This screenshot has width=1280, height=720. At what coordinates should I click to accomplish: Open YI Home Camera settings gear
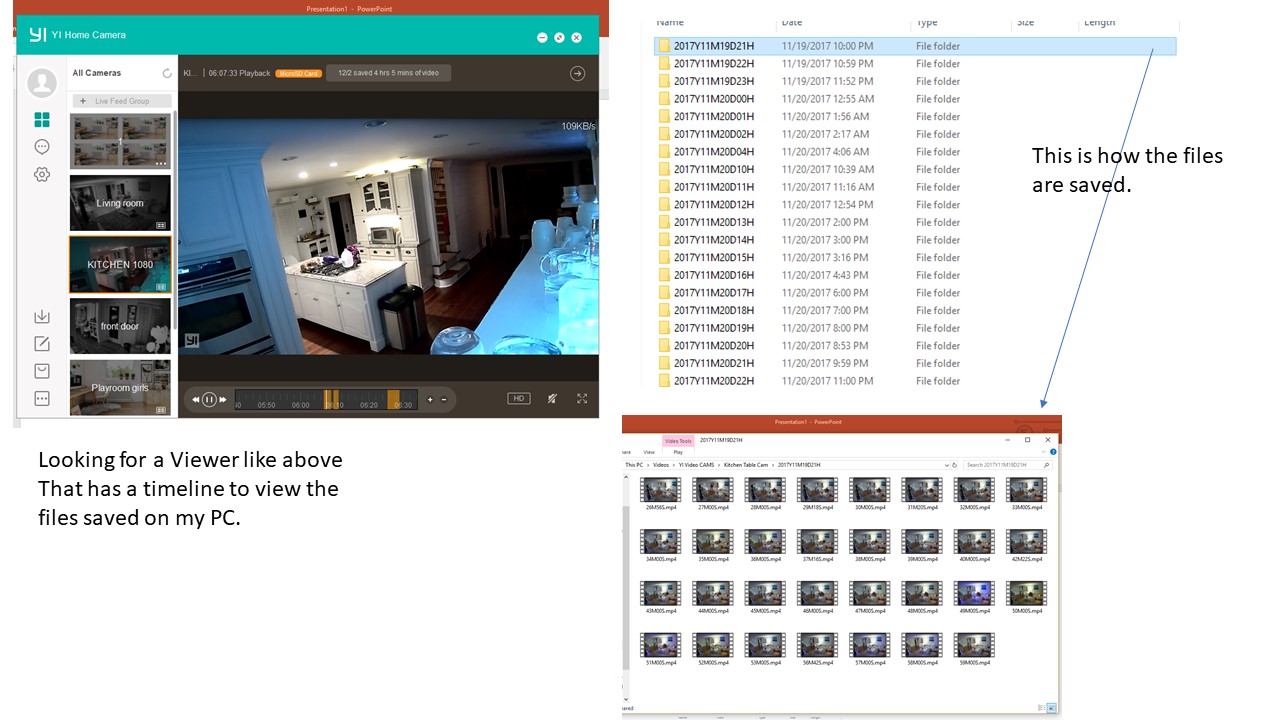pos(42,174)
